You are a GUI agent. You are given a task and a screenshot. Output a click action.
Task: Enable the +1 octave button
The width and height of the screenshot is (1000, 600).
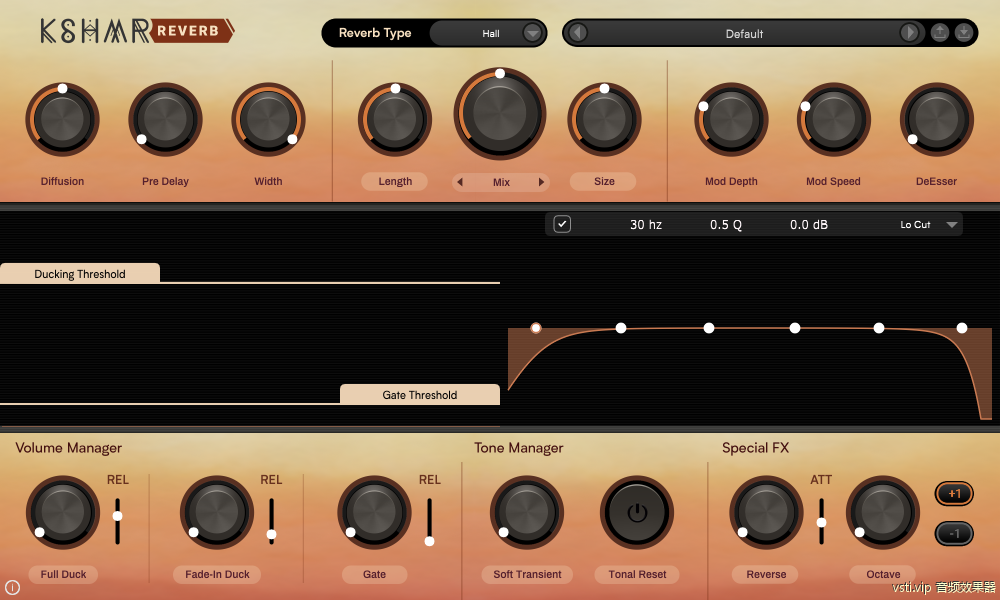pyautogui.click(x=954, y=494)
